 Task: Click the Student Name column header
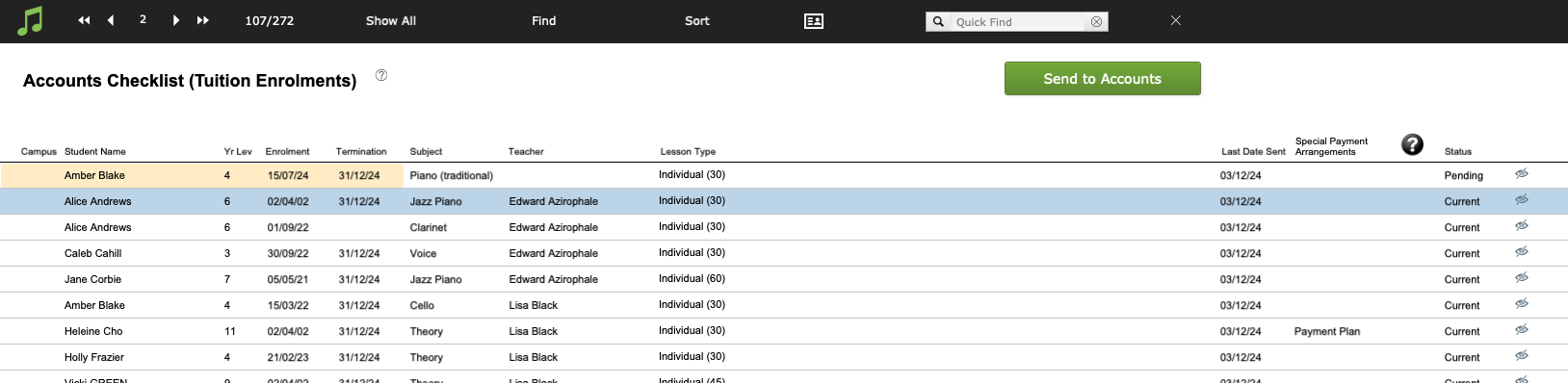(95, 151)
